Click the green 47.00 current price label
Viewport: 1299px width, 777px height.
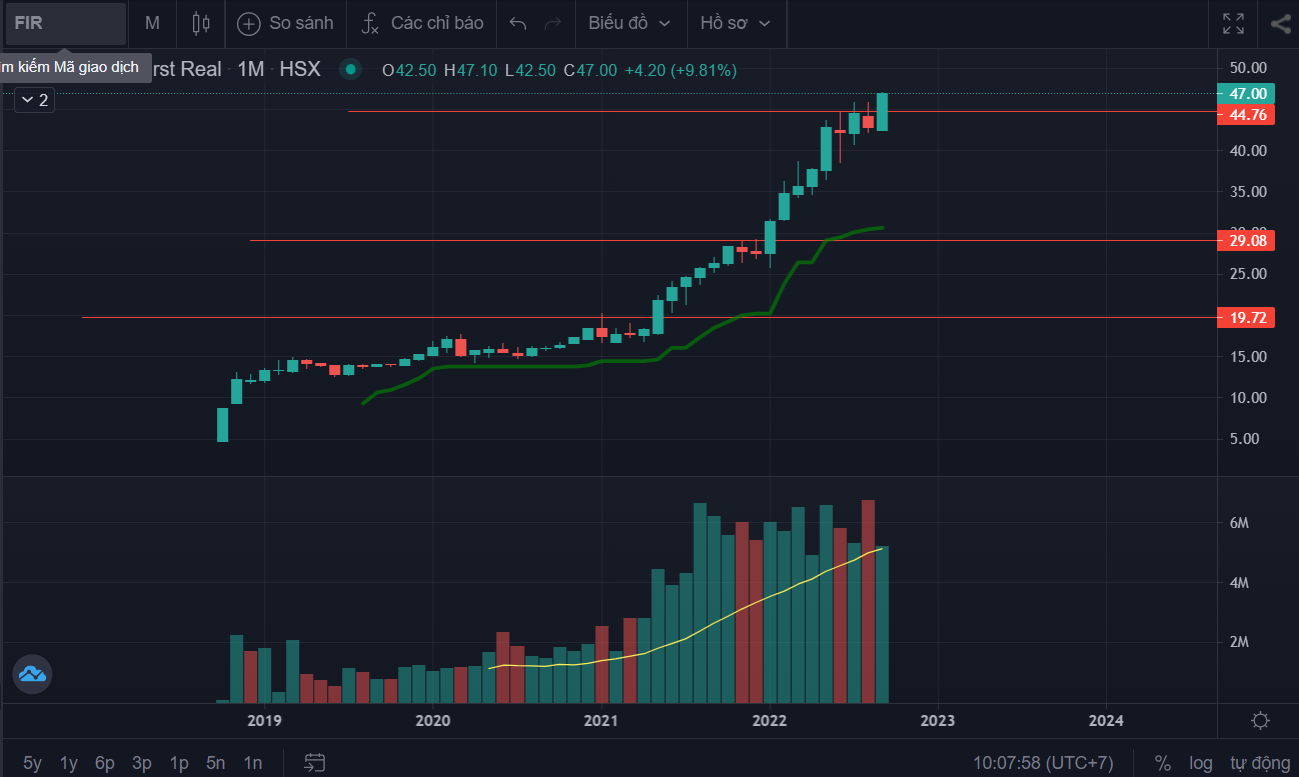point(1246,93)
